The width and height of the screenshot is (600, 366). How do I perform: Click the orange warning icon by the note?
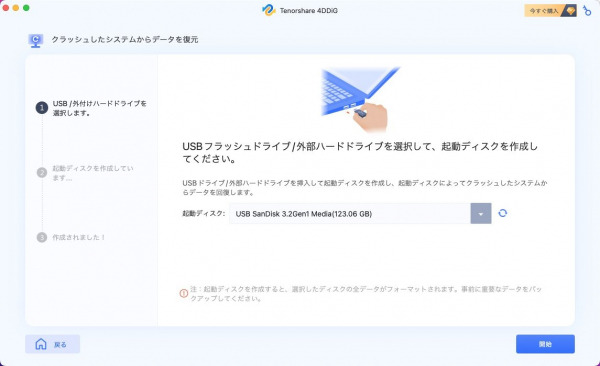pyautogui.click(x=184, y=293)
